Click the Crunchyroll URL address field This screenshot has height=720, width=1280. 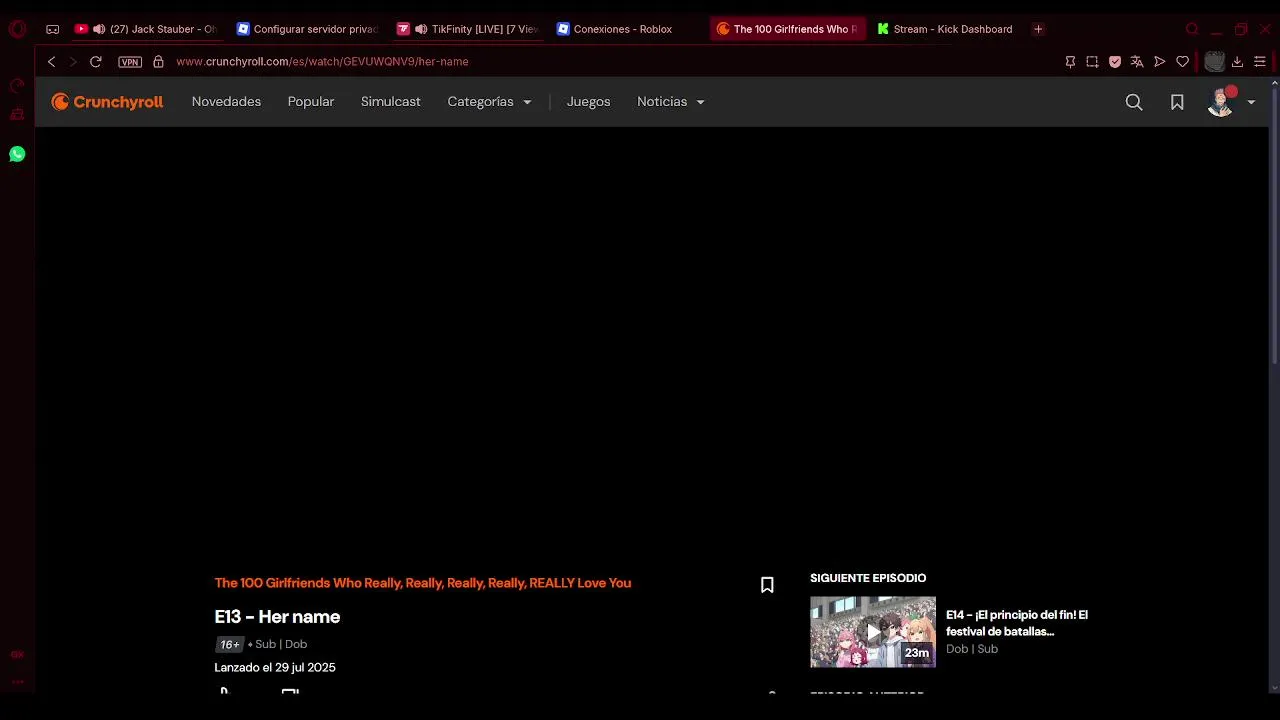[322, 62]
